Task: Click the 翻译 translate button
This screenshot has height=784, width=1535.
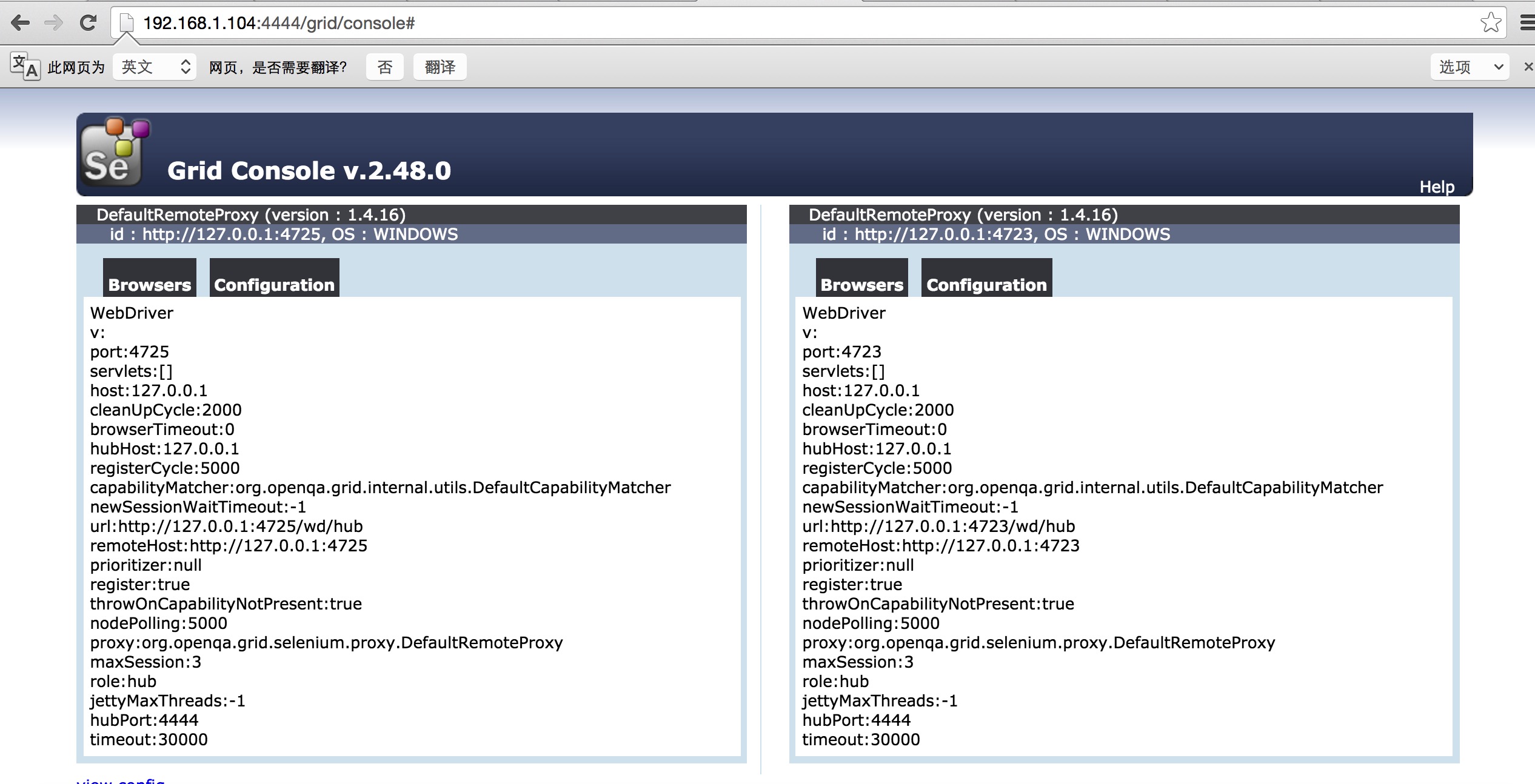Action: click(x=440, y=67)
